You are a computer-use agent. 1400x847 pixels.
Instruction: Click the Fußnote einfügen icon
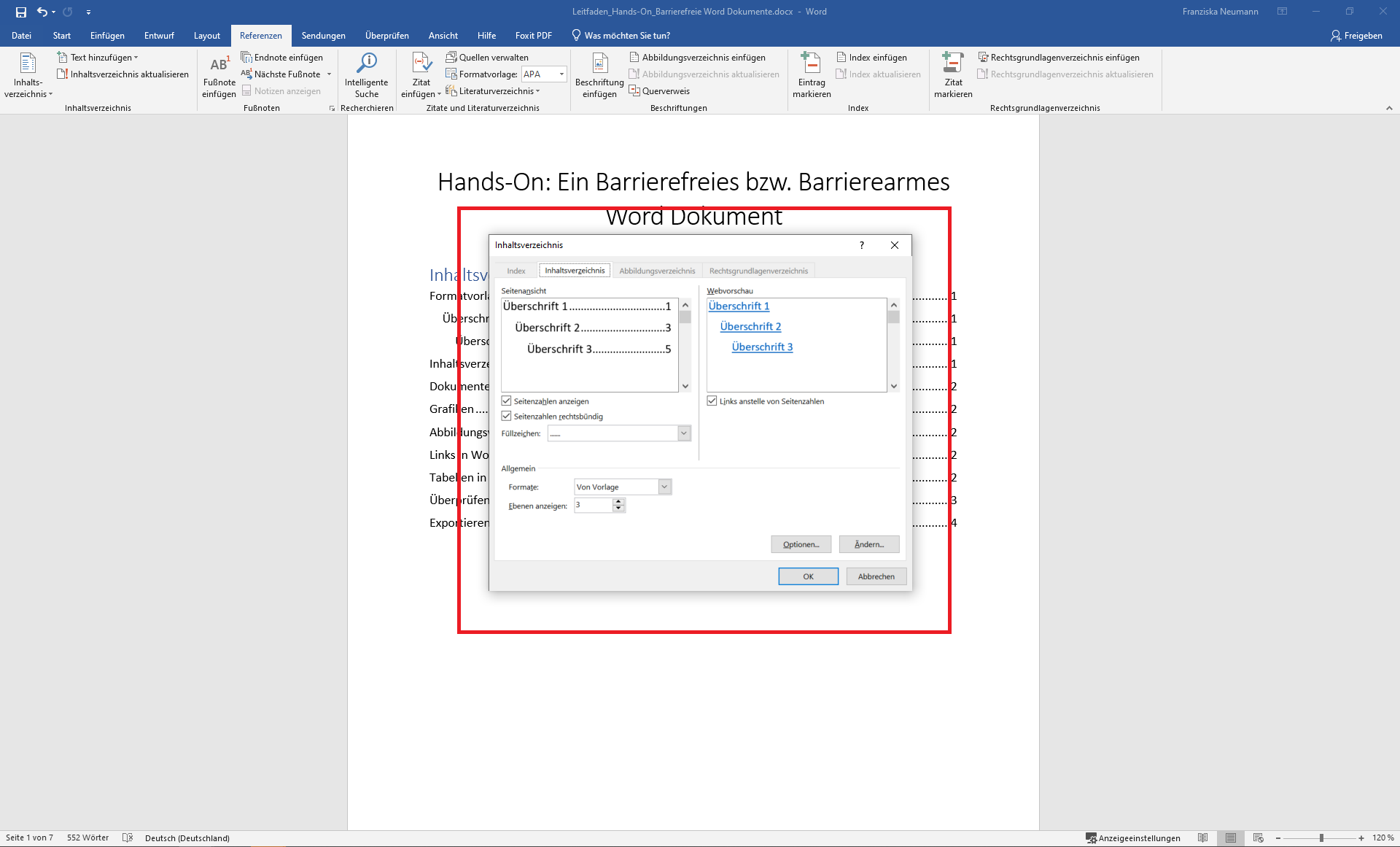click(x=219, y=66)
